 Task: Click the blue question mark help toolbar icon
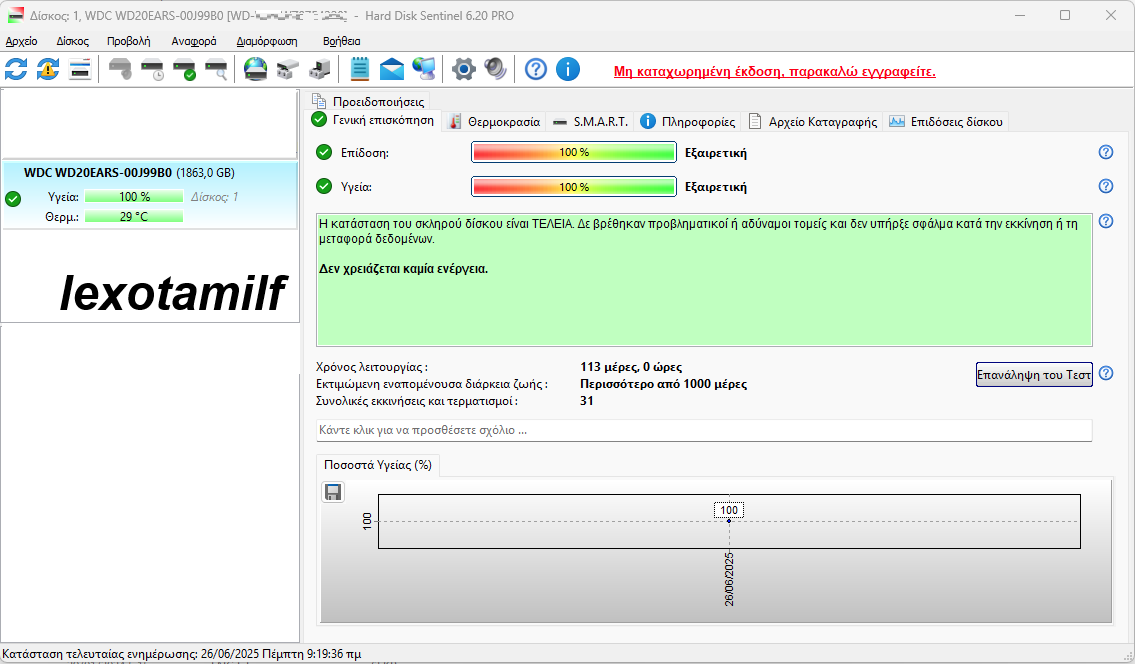pos(536,70)
